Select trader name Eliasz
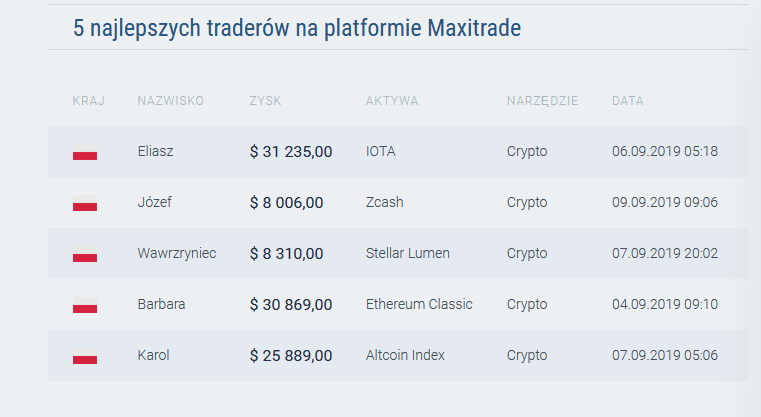Image resolution: width=761 pixels, height=417 pixels. point(155,151)
